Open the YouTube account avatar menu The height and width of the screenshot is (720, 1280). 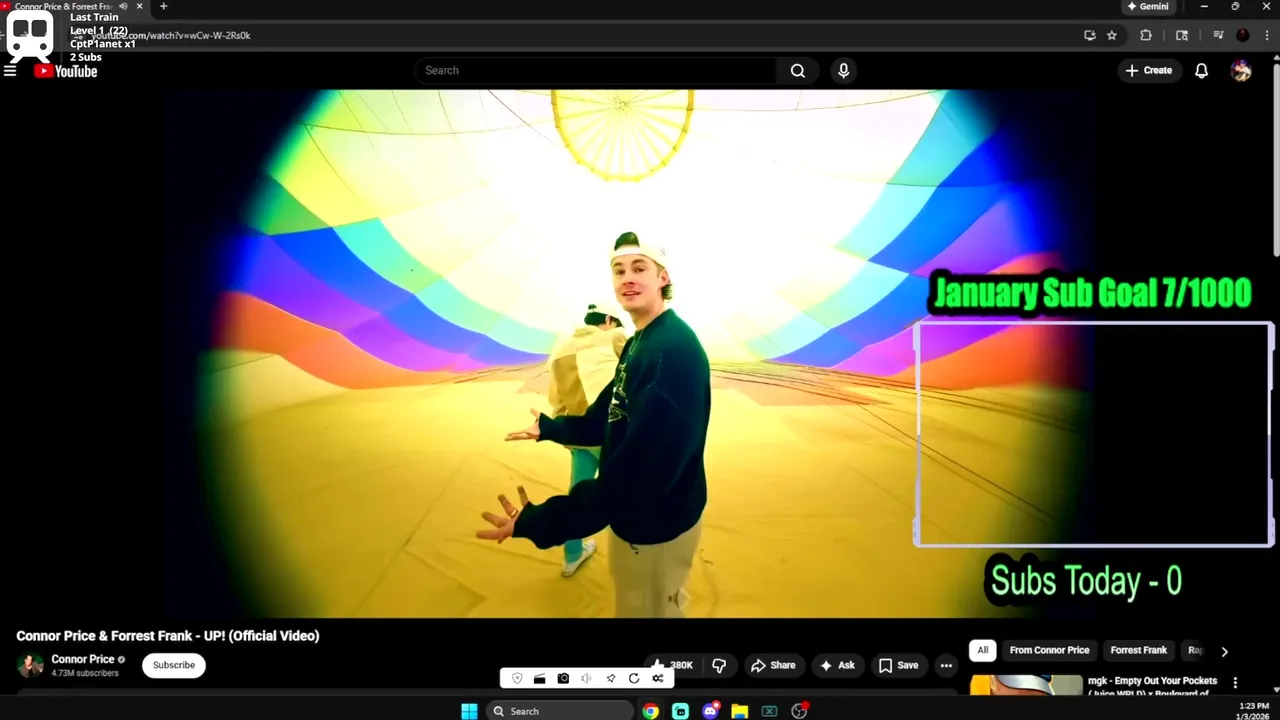click(1241, 71)
